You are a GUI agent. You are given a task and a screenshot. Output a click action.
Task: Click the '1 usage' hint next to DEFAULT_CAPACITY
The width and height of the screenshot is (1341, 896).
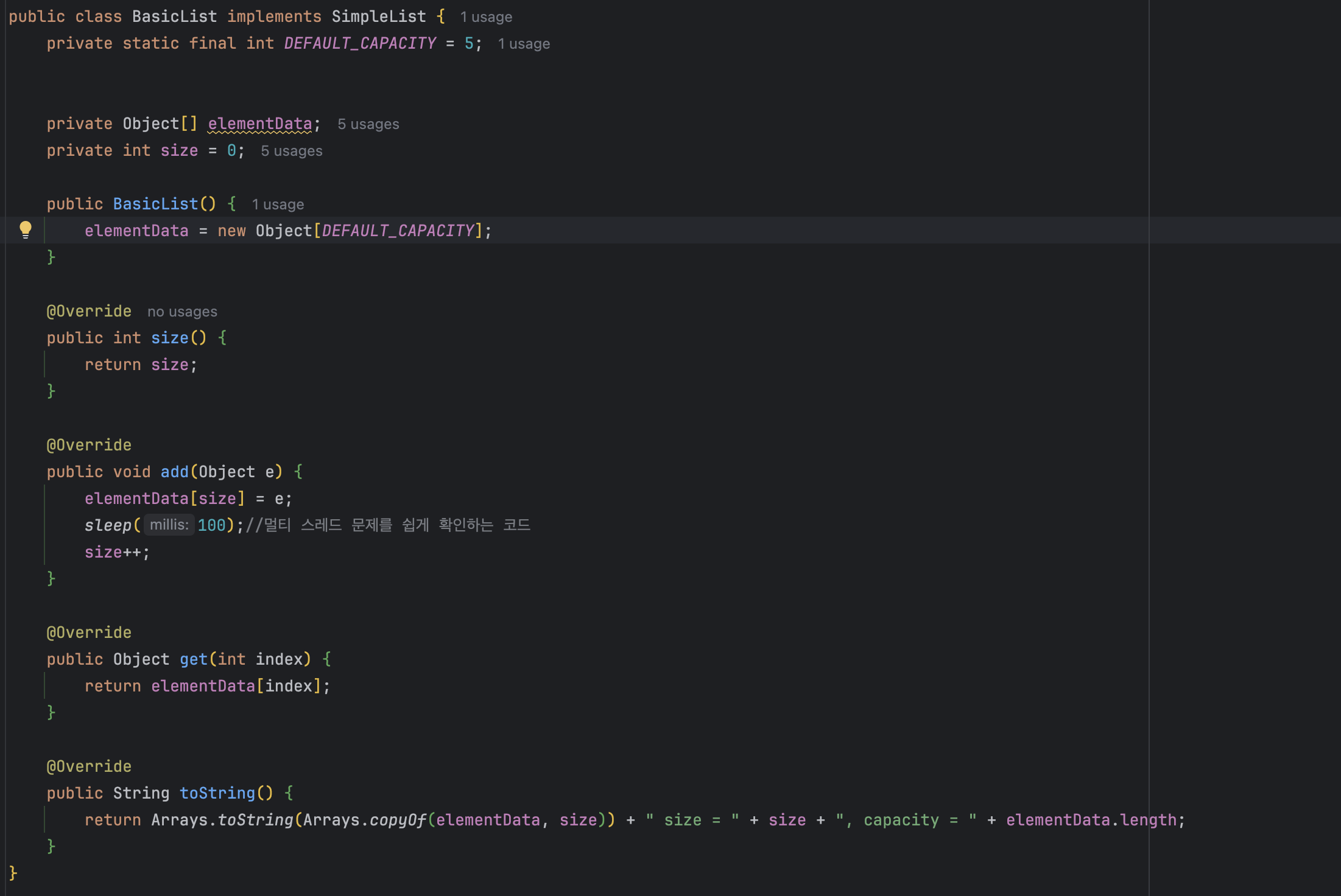[524, 44]
